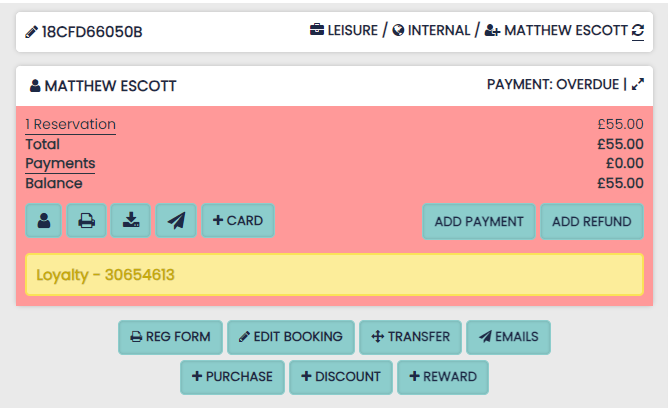Click the pencil icon beside booking reference

click(x=32, y=32)
